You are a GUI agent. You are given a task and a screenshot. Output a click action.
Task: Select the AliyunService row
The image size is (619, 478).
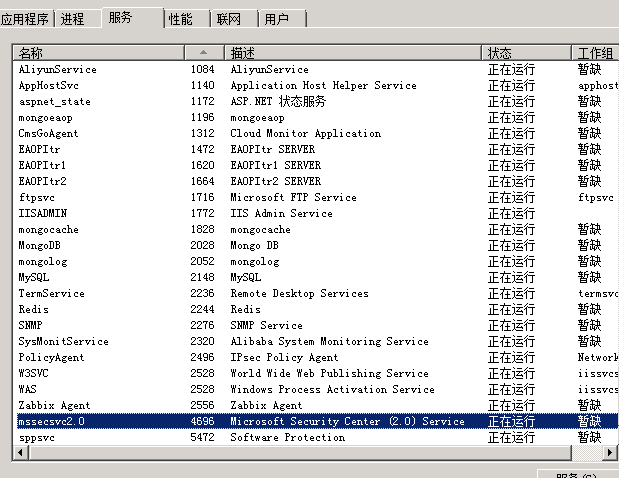point(316,69)
